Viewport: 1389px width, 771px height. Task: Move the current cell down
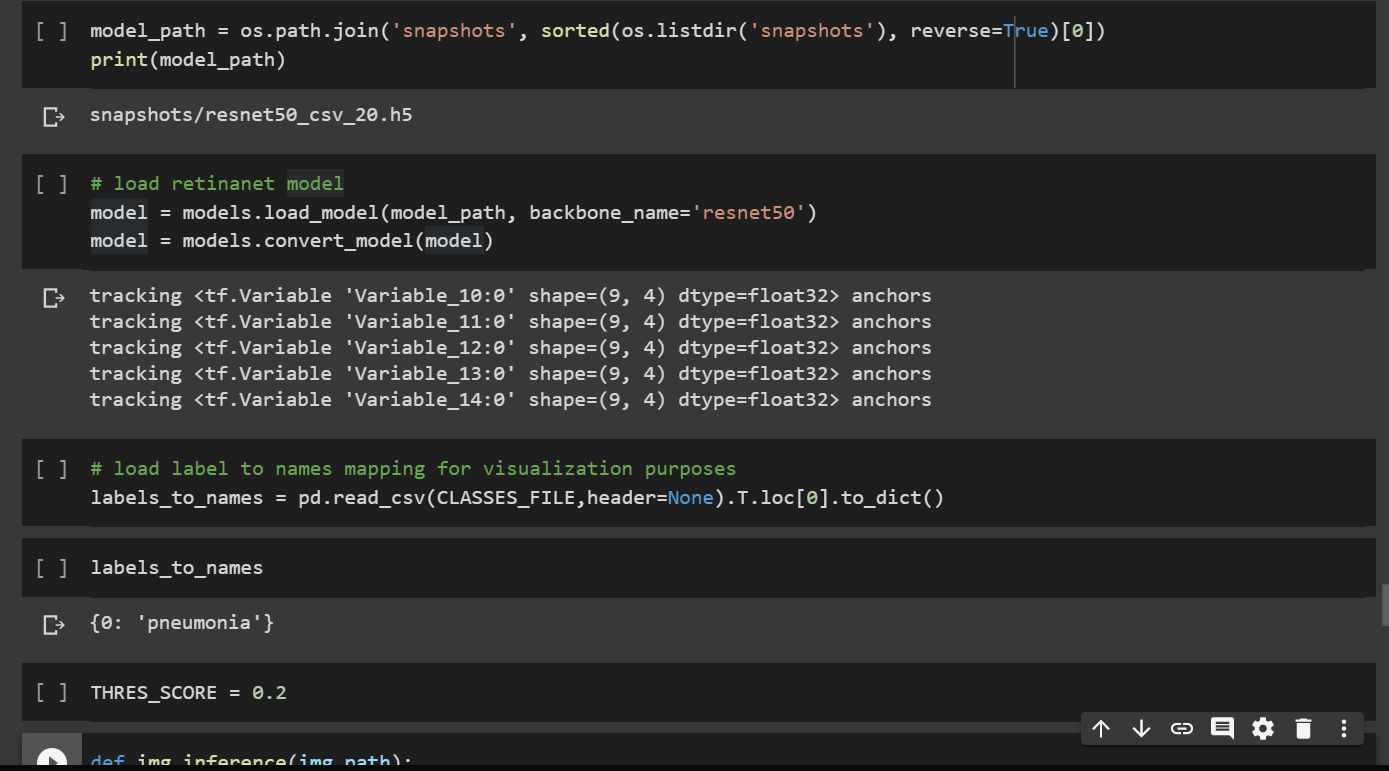coord(1141,729)
